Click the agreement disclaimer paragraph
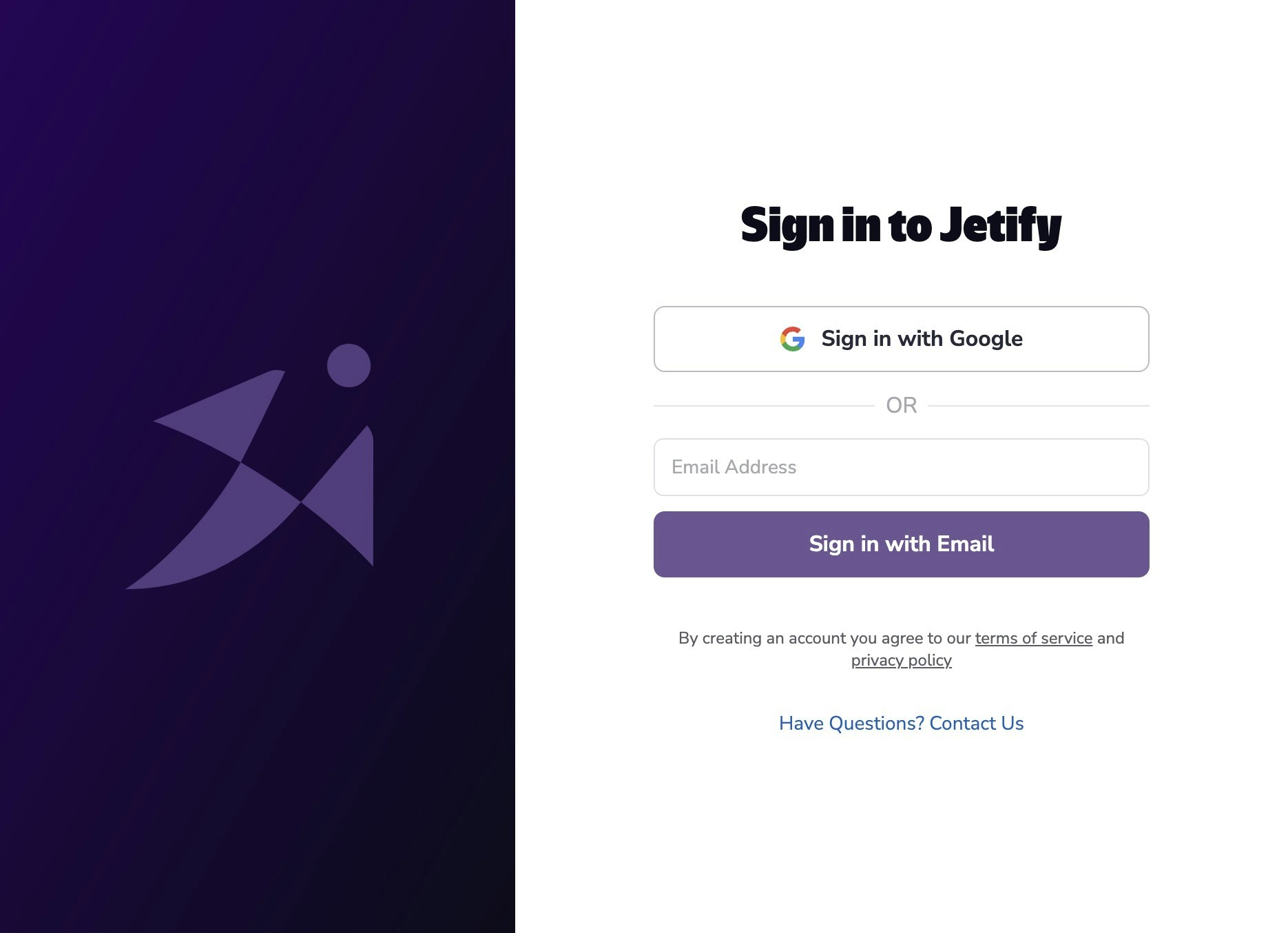 [x=900, y=648]
